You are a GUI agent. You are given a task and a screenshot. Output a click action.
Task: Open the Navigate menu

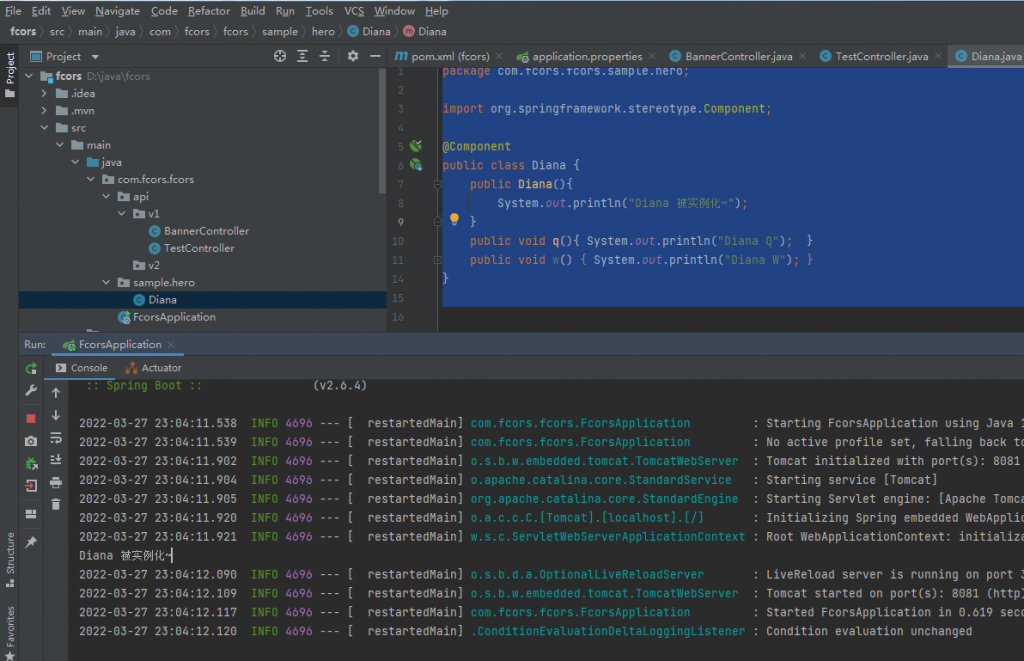[x=118, y=11]
